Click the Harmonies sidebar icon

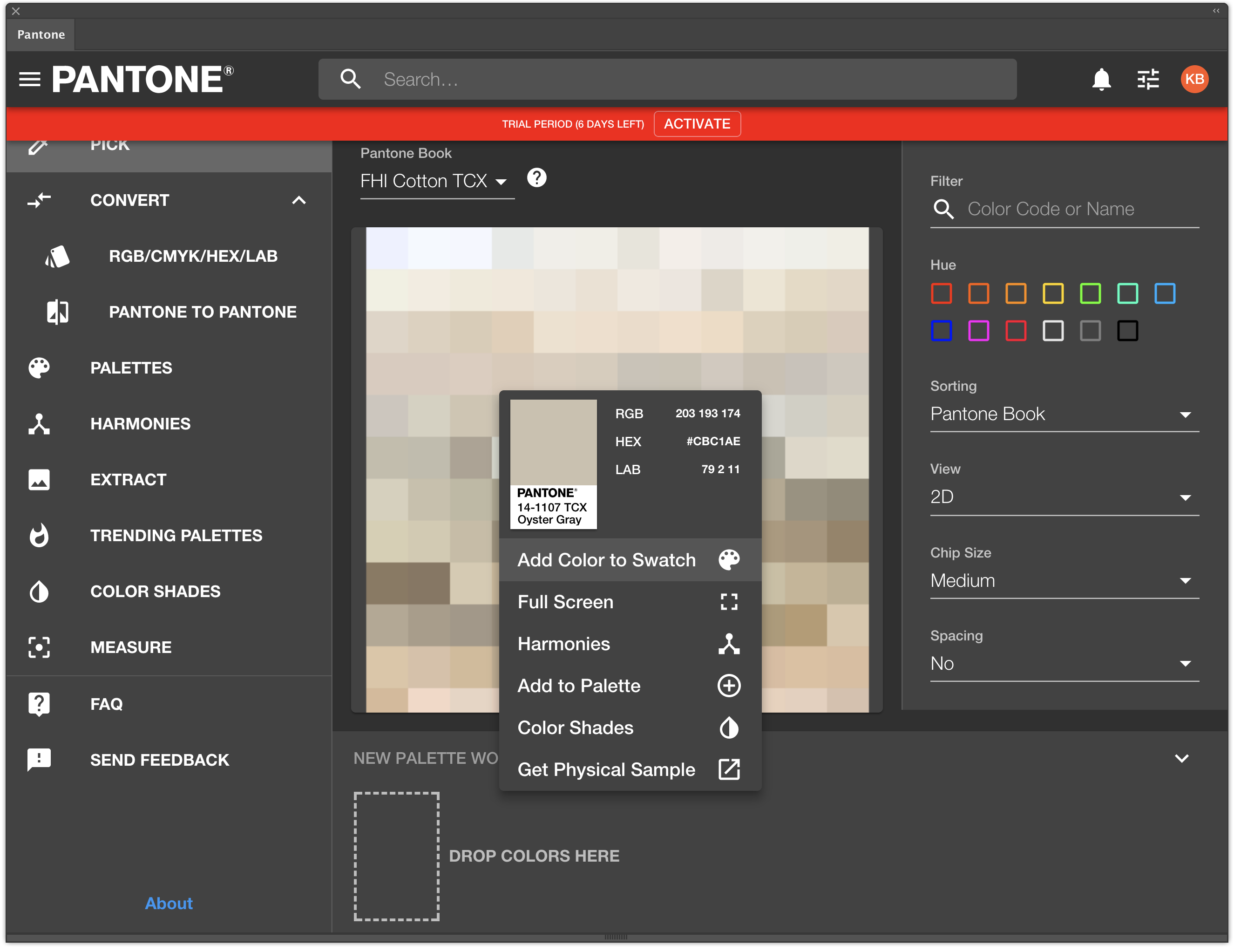pos(39,424)
